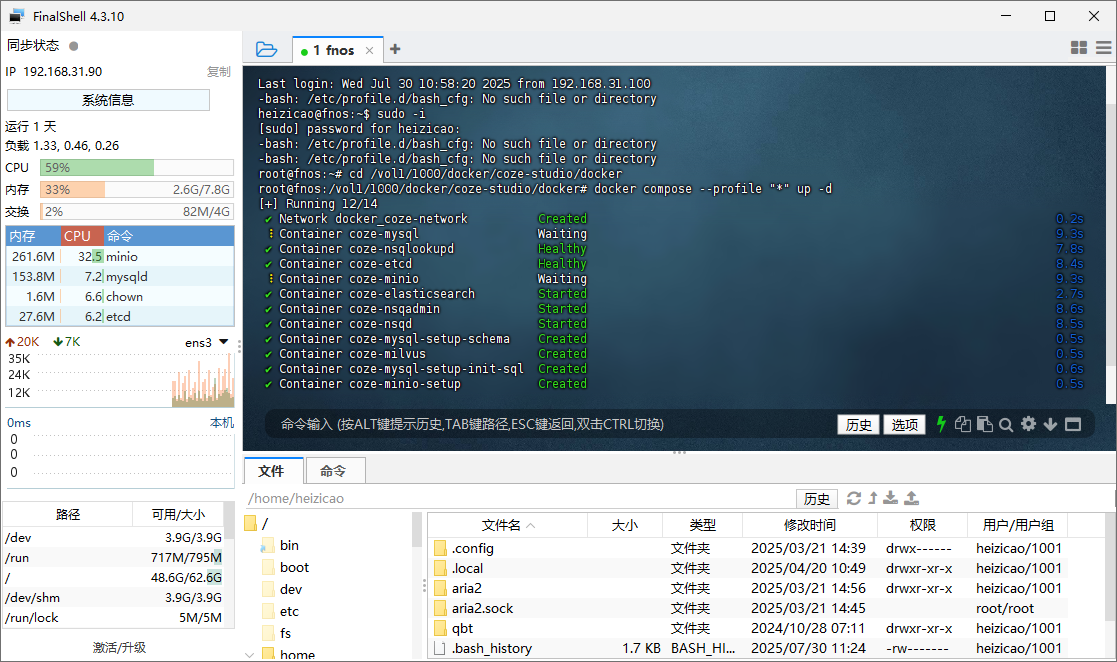Click the 系统信息 button
1117x662 pixels.
(108, 100)
